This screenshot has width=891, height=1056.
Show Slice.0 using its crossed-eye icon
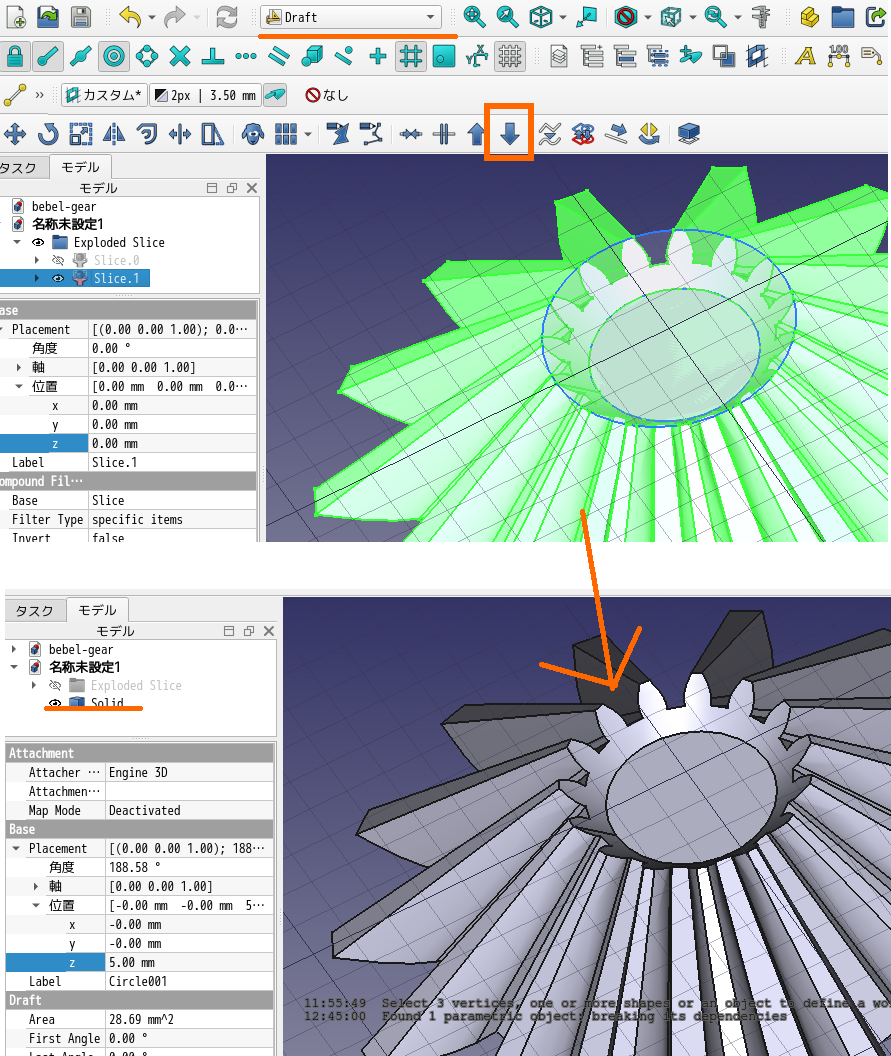58,261
